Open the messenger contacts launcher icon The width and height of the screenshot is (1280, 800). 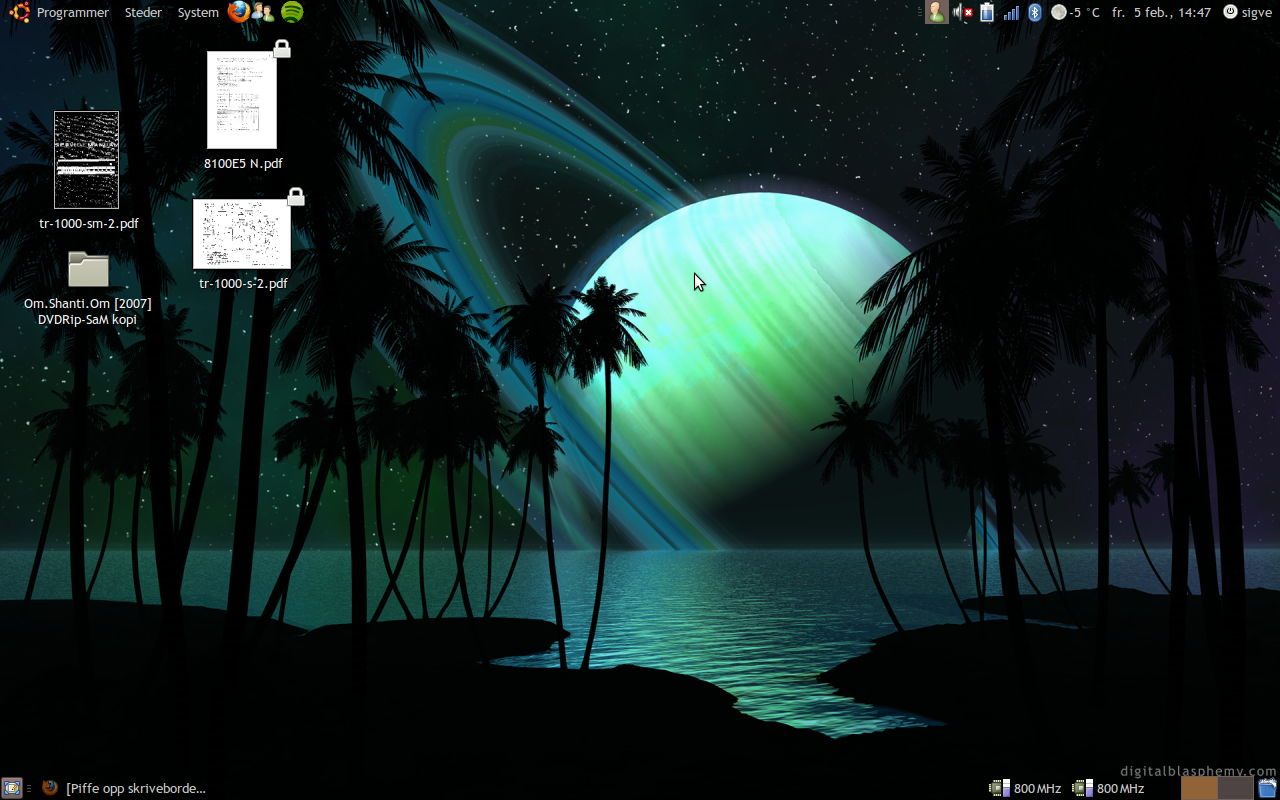[263, 12]
